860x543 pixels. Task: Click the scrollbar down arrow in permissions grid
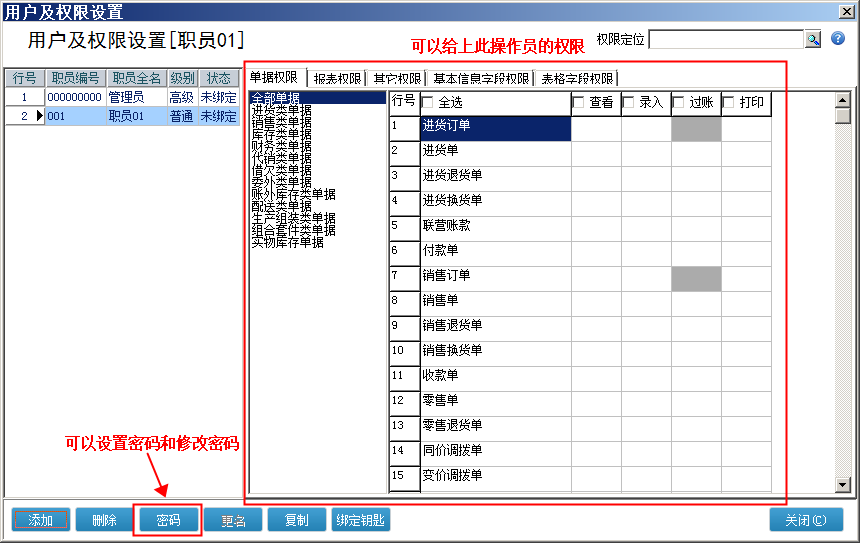point(842,485)
